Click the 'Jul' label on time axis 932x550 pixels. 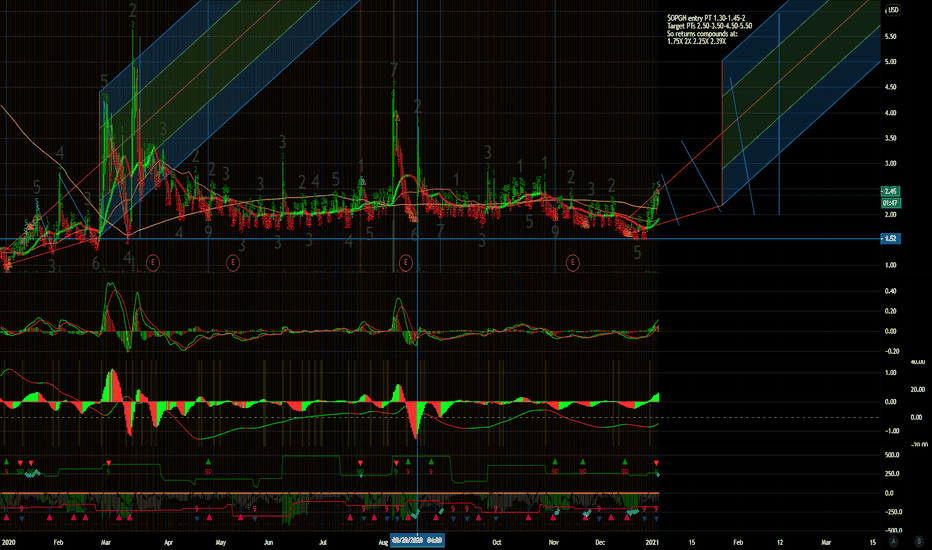coord(323,542)
